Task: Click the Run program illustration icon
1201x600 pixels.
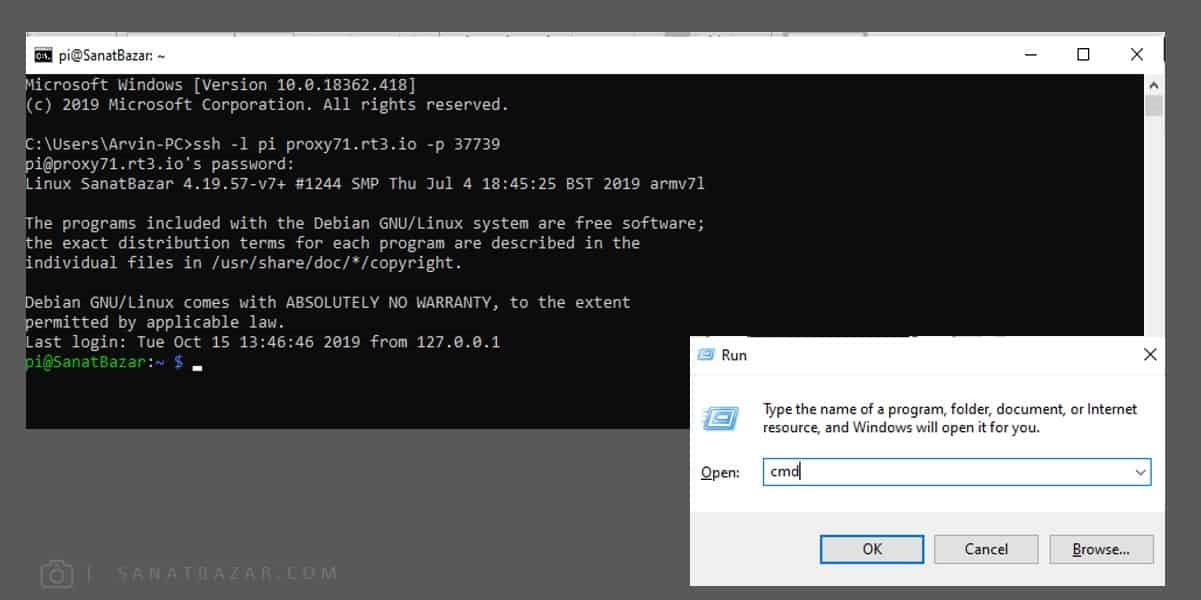Action: click(x=721, y=417)
